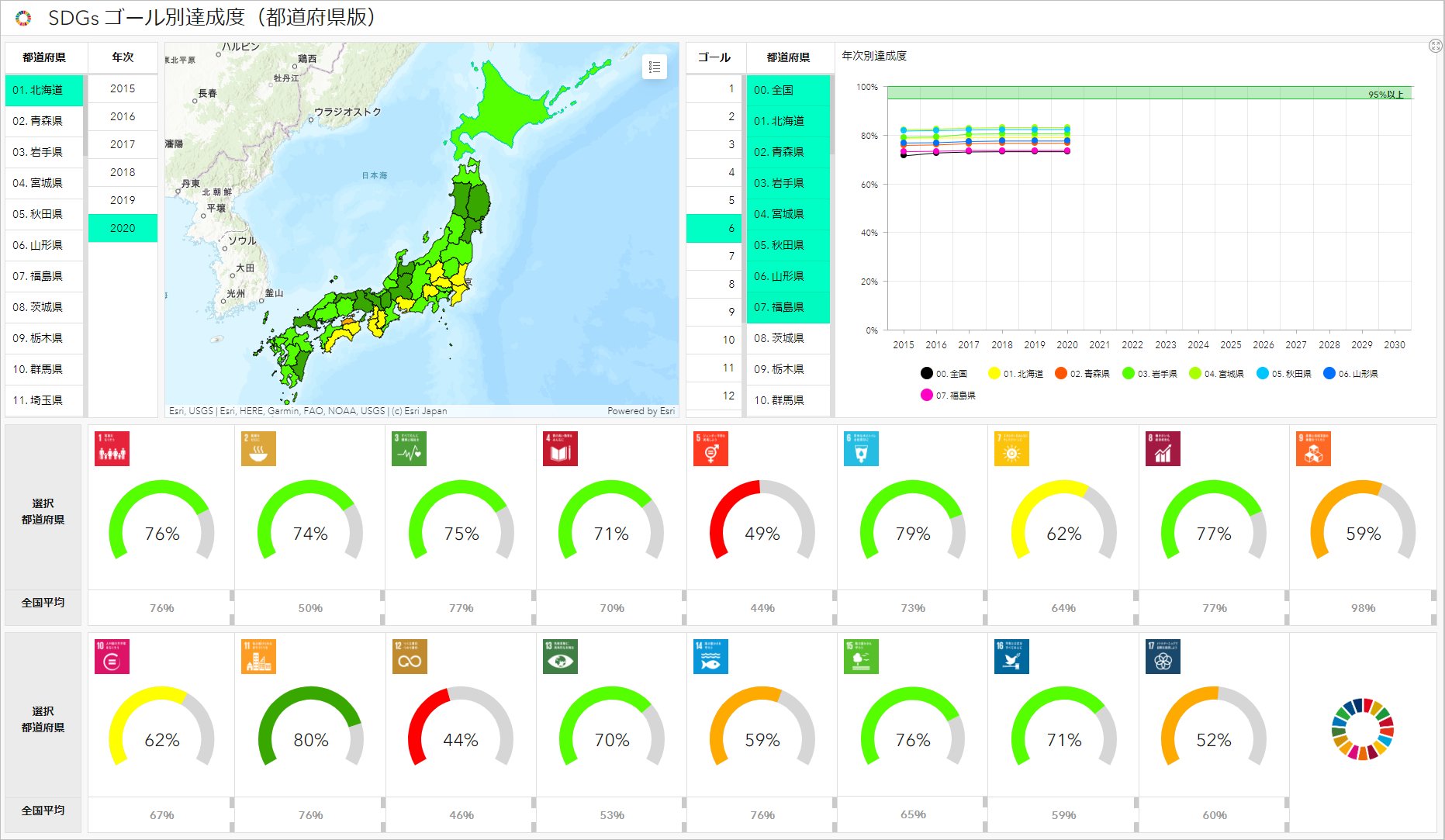The image size is (1445, 840).
Task: Click the SDG Goal 1 poverty icon
Action: (x=112, y=449)
